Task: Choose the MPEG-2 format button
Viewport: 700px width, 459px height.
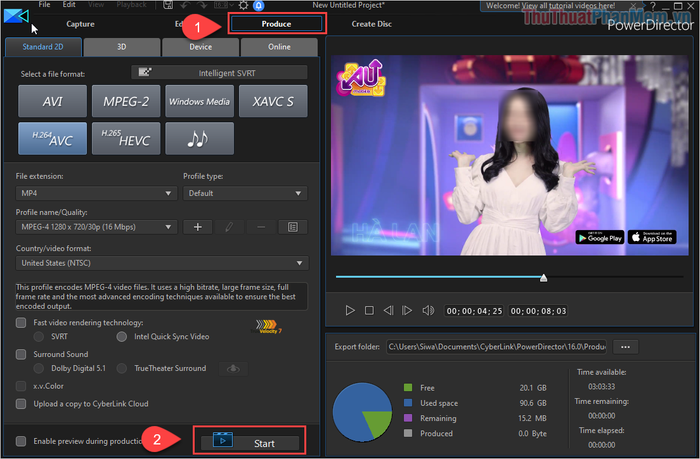Action: [126, 101]
